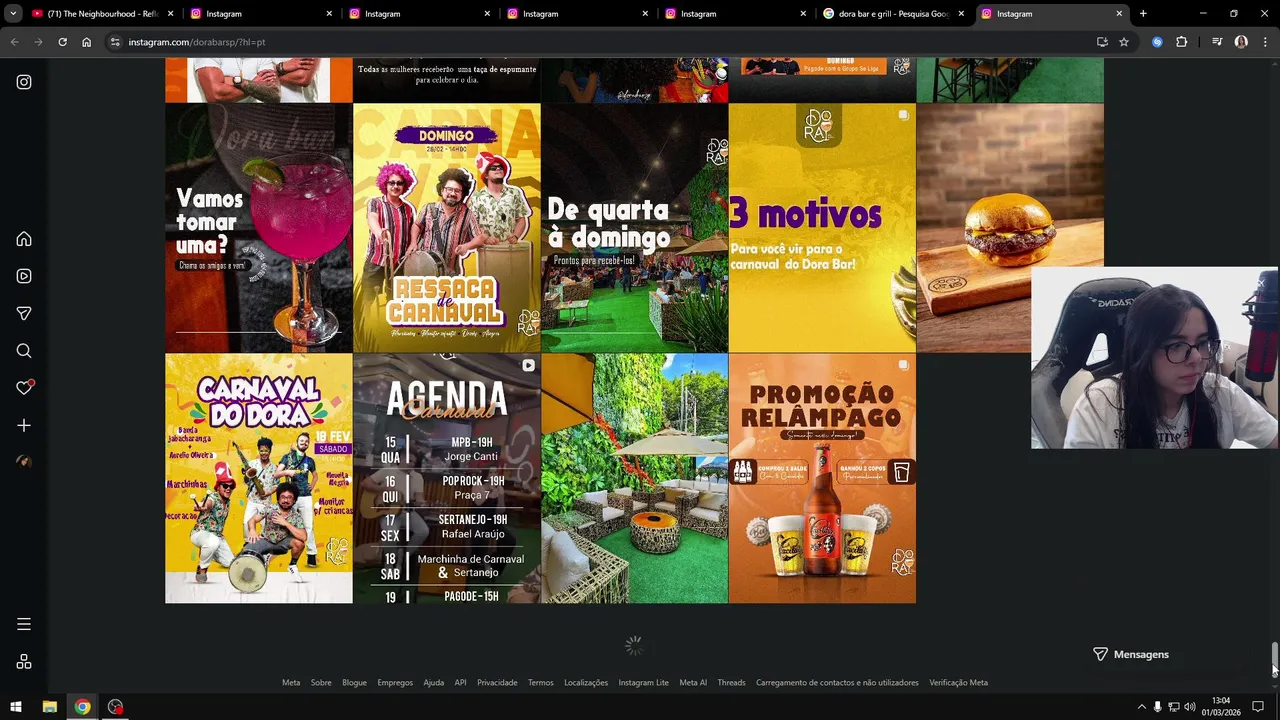The image size is (1280, 720).
Task: Open the Sobre footer link
Action: (x=321, y=683)
